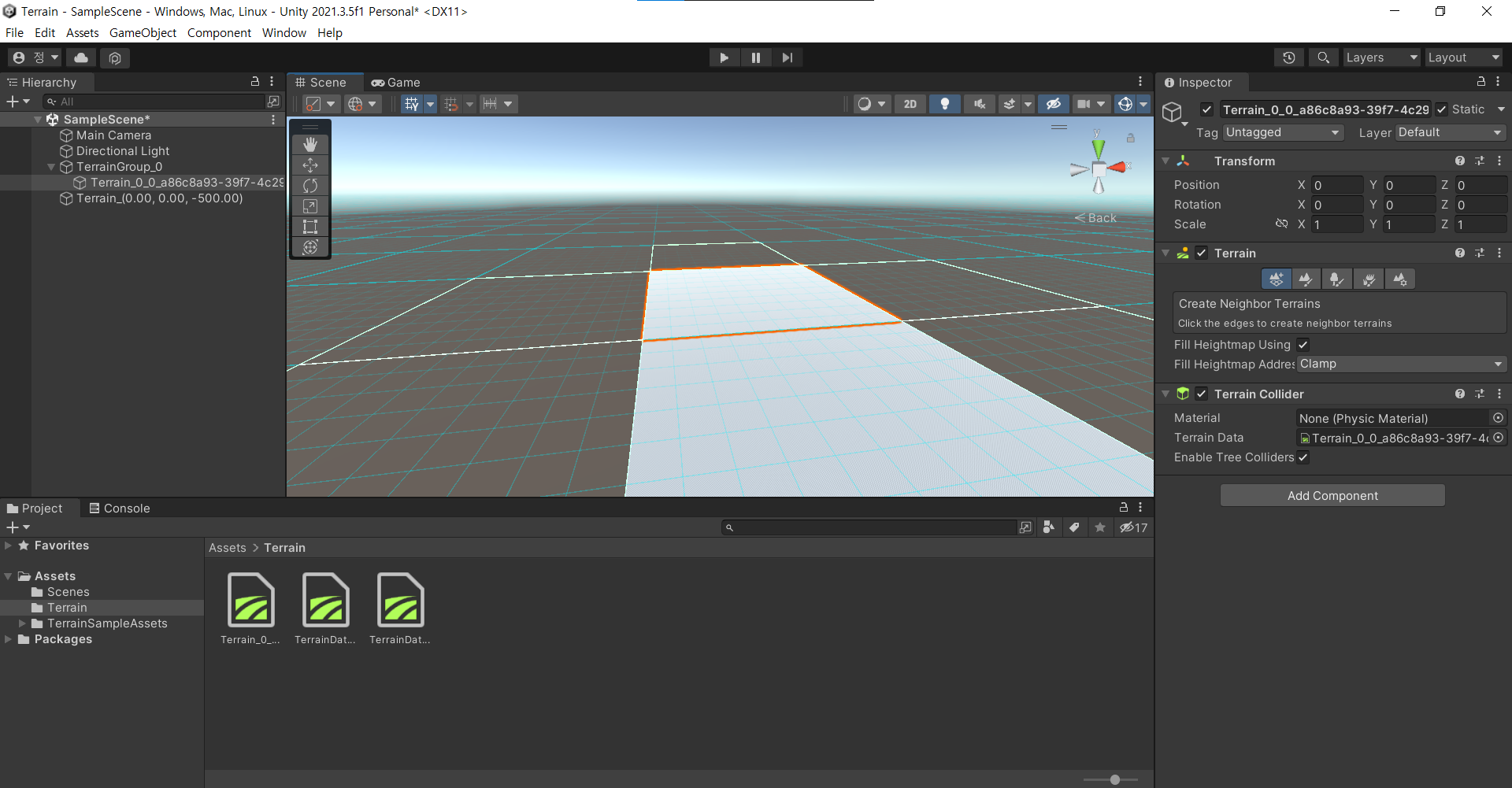The height and width of the screenshot is (788, 1512).
Task: Select the Rotate tool in scene
Action: 310,186
